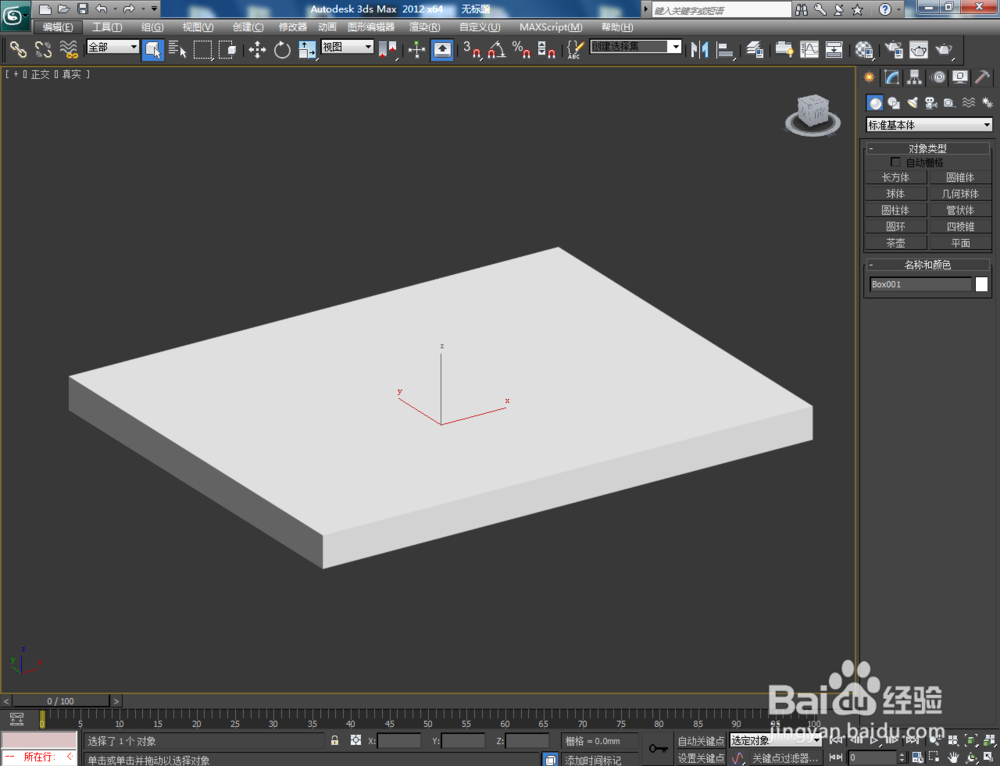
Task: Click Use Pivot Point Center icon
Action: pyautogui.click(x=387, y=50)
